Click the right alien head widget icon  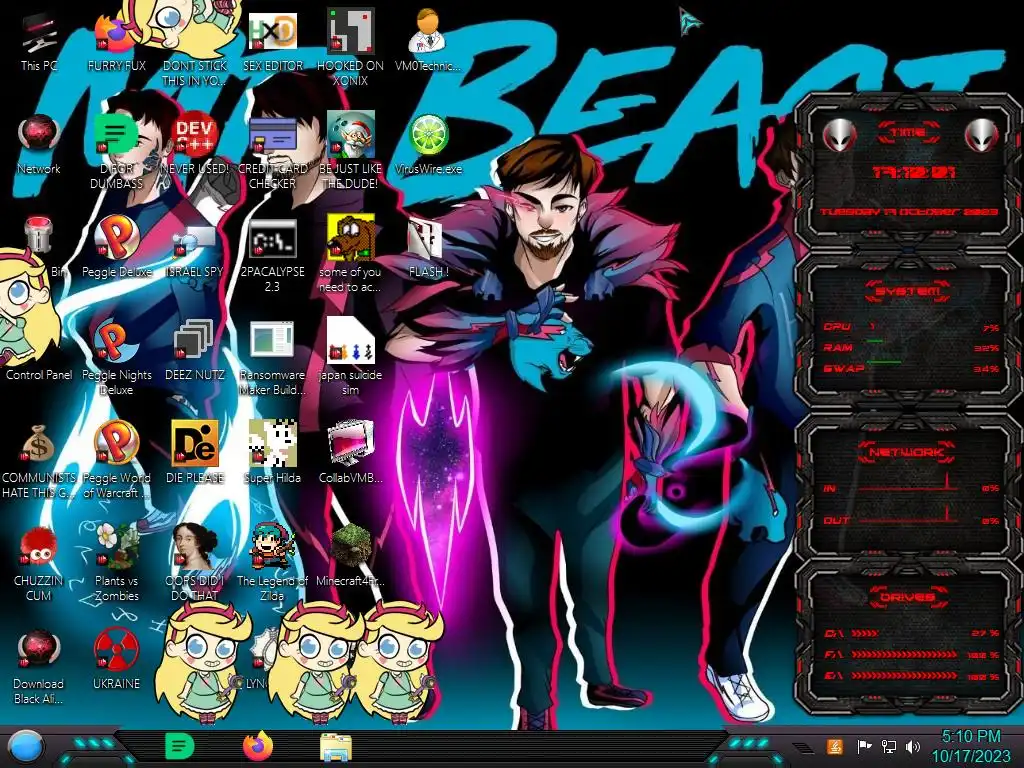pos(982,135)
